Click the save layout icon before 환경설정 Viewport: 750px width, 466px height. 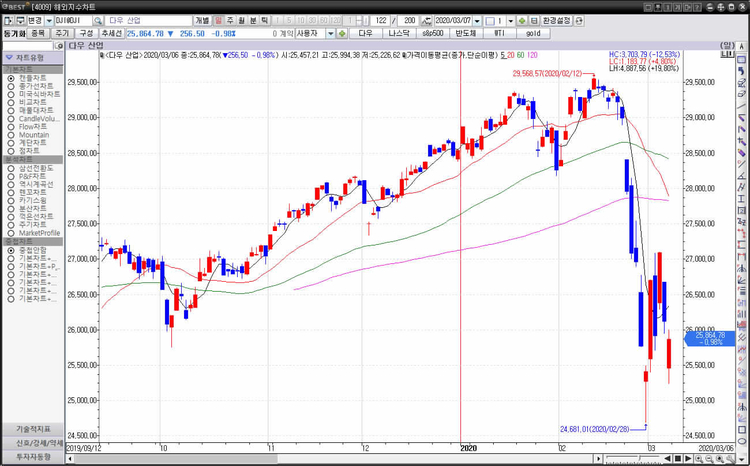(x=534, y=21)
